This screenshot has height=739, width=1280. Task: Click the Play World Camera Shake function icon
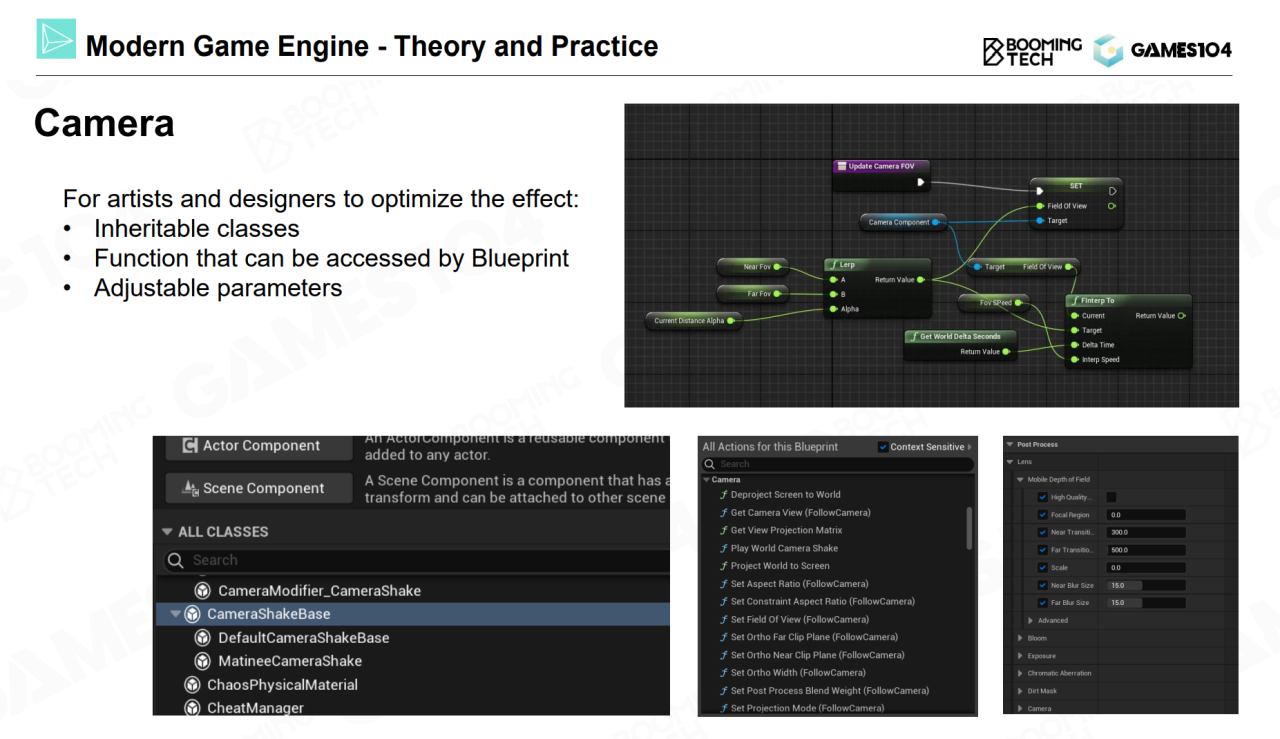point(724,548)
